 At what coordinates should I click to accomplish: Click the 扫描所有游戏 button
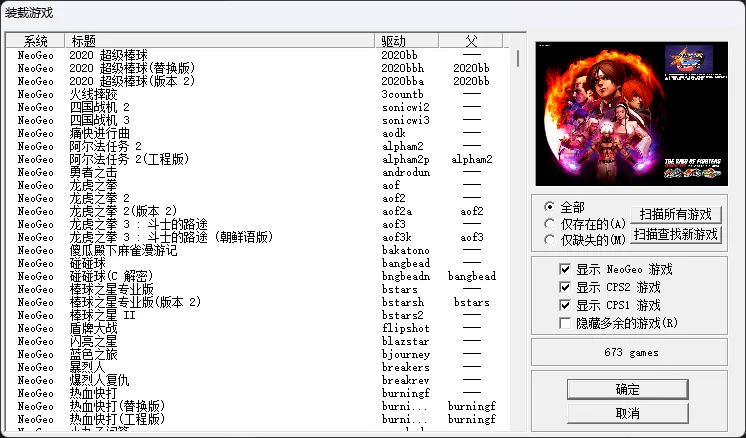tap(676, 214)
